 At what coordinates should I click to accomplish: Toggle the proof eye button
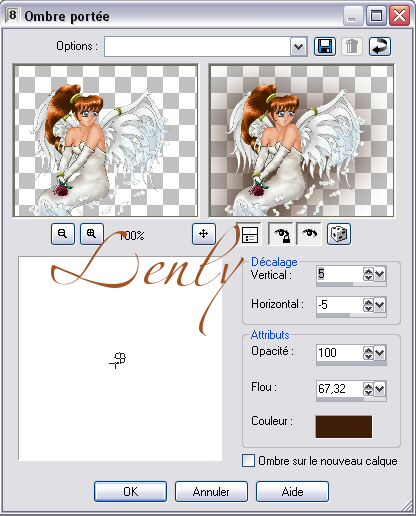309,234
